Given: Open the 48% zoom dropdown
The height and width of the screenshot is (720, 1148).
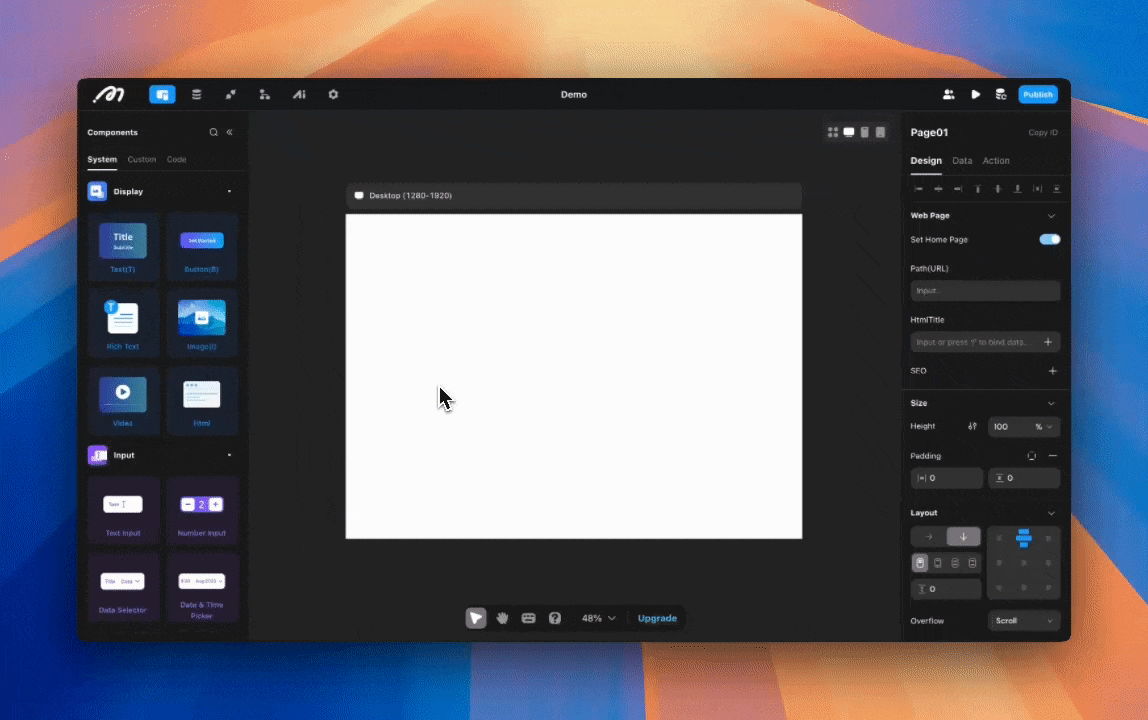Looking at the screenshot, I should [x=598, y=618].
